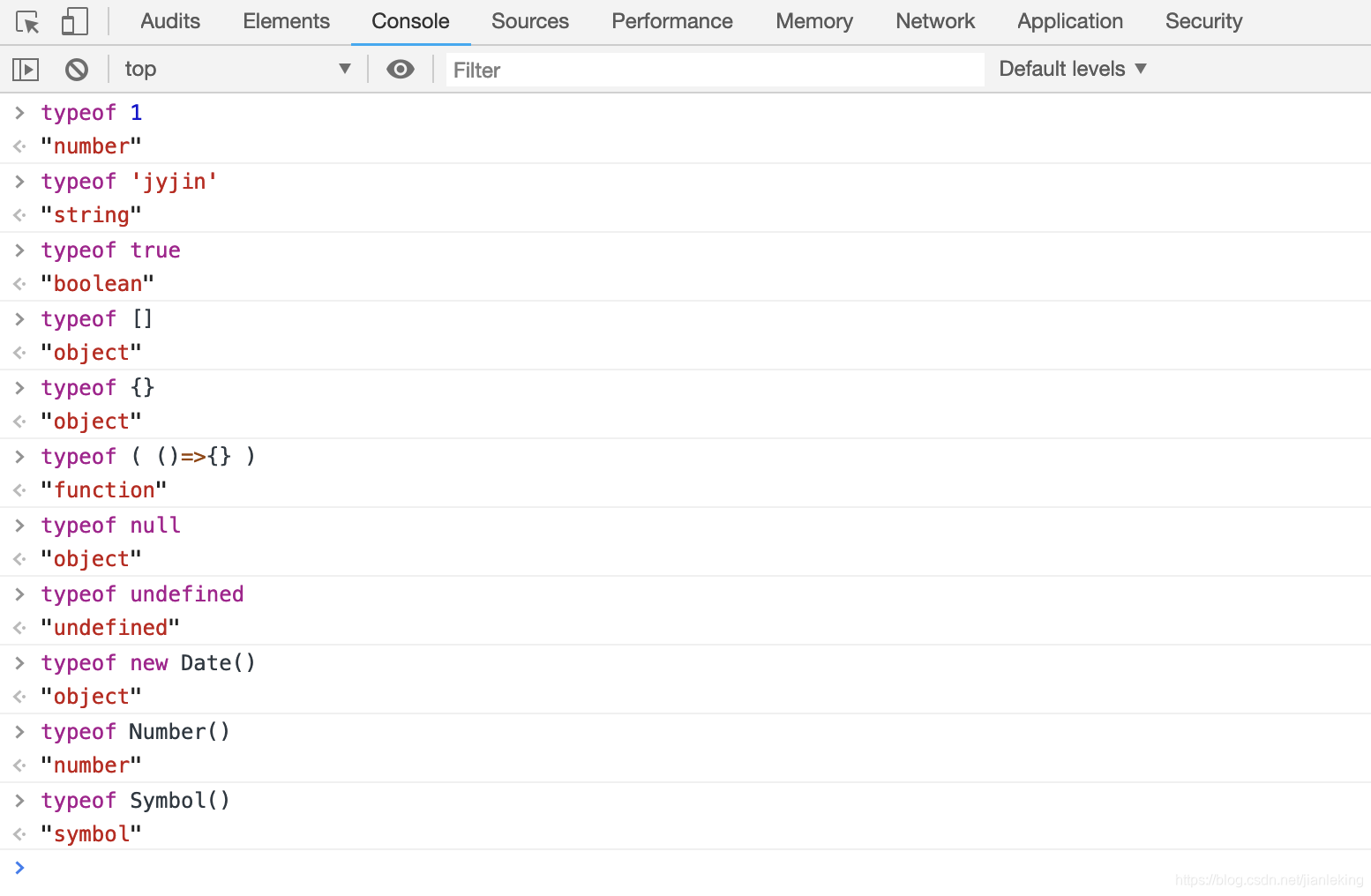1371x896 pixels.
Task: Select the "undefined" output string
Action: (110, 628)
